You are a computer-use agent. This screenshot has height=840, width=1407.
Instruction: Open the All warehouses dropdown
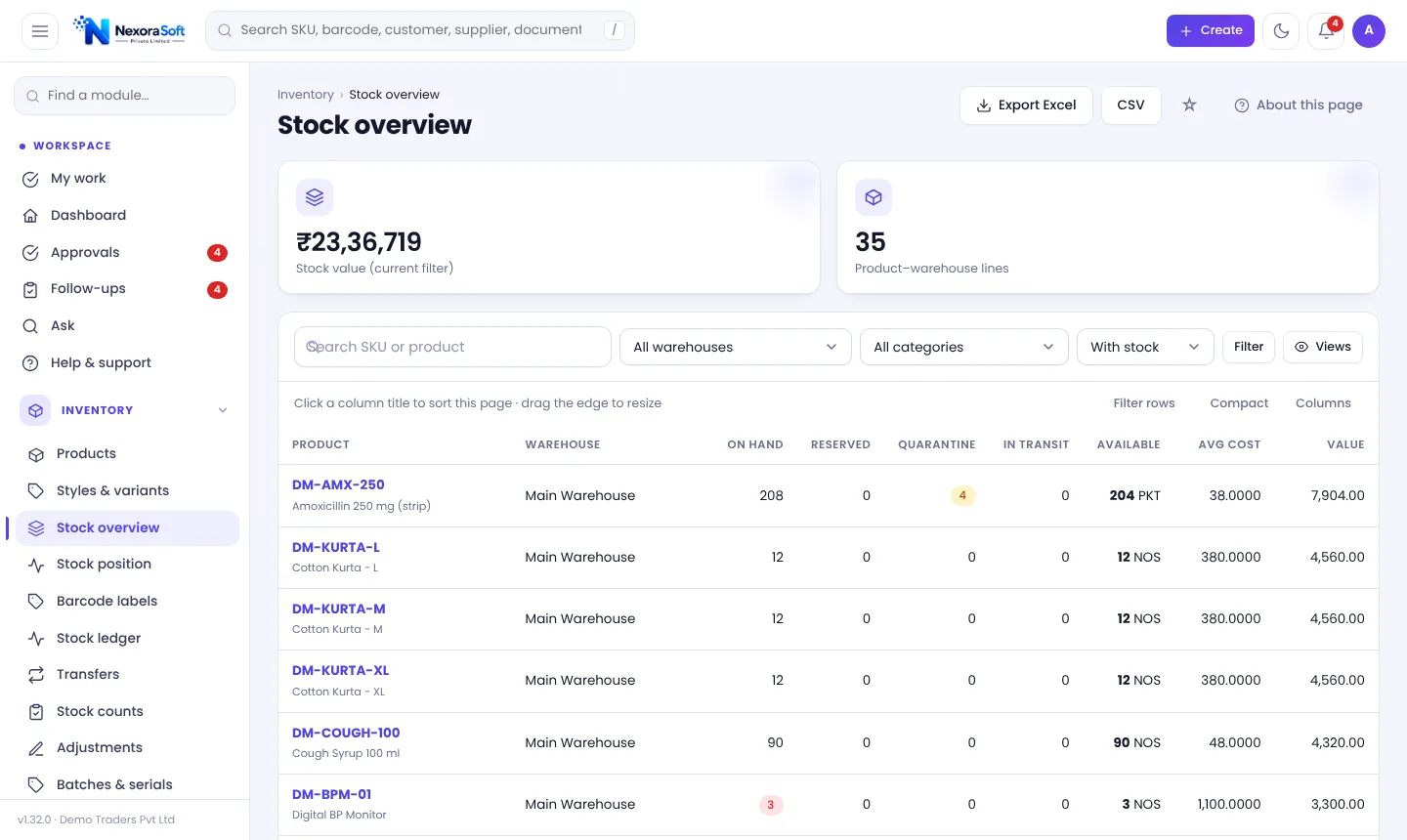(x=736, y=347)
